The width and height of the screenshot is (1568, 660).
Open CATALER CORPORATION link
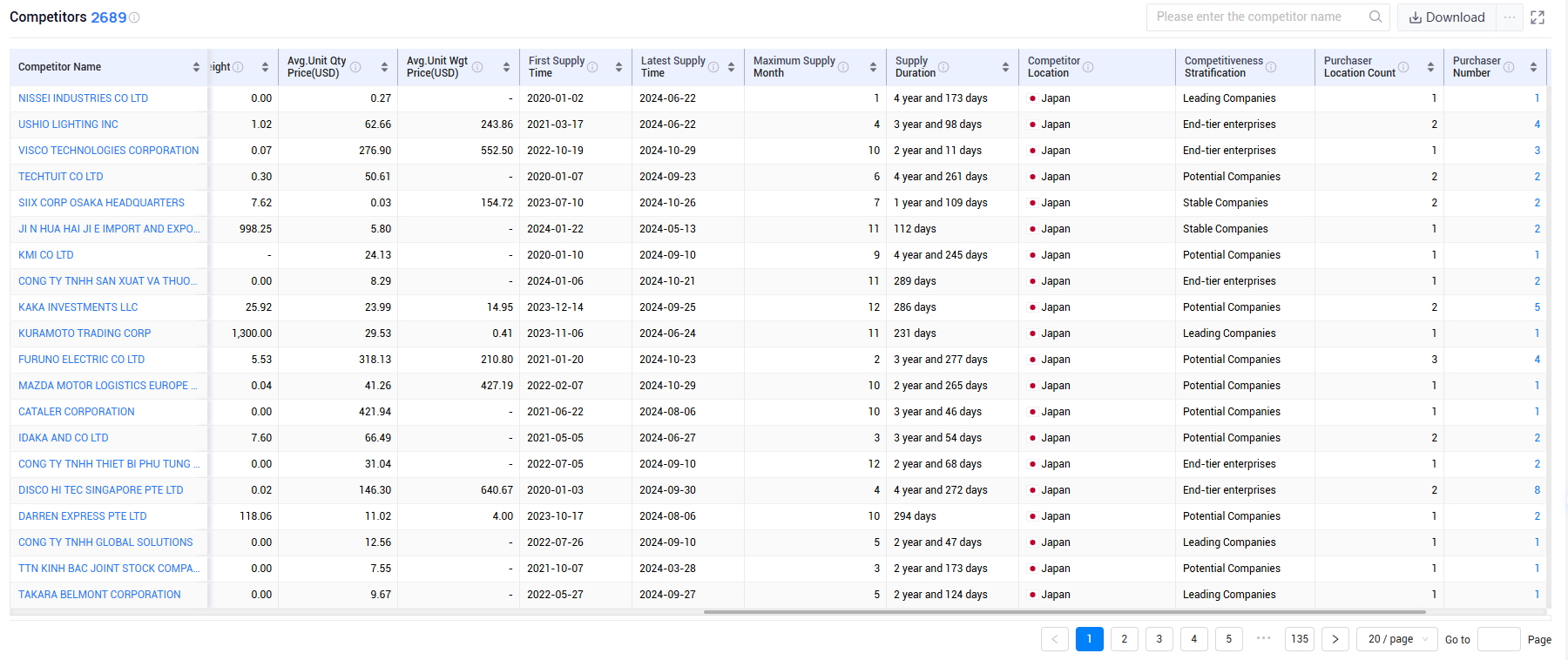click(x=77, y=412)
